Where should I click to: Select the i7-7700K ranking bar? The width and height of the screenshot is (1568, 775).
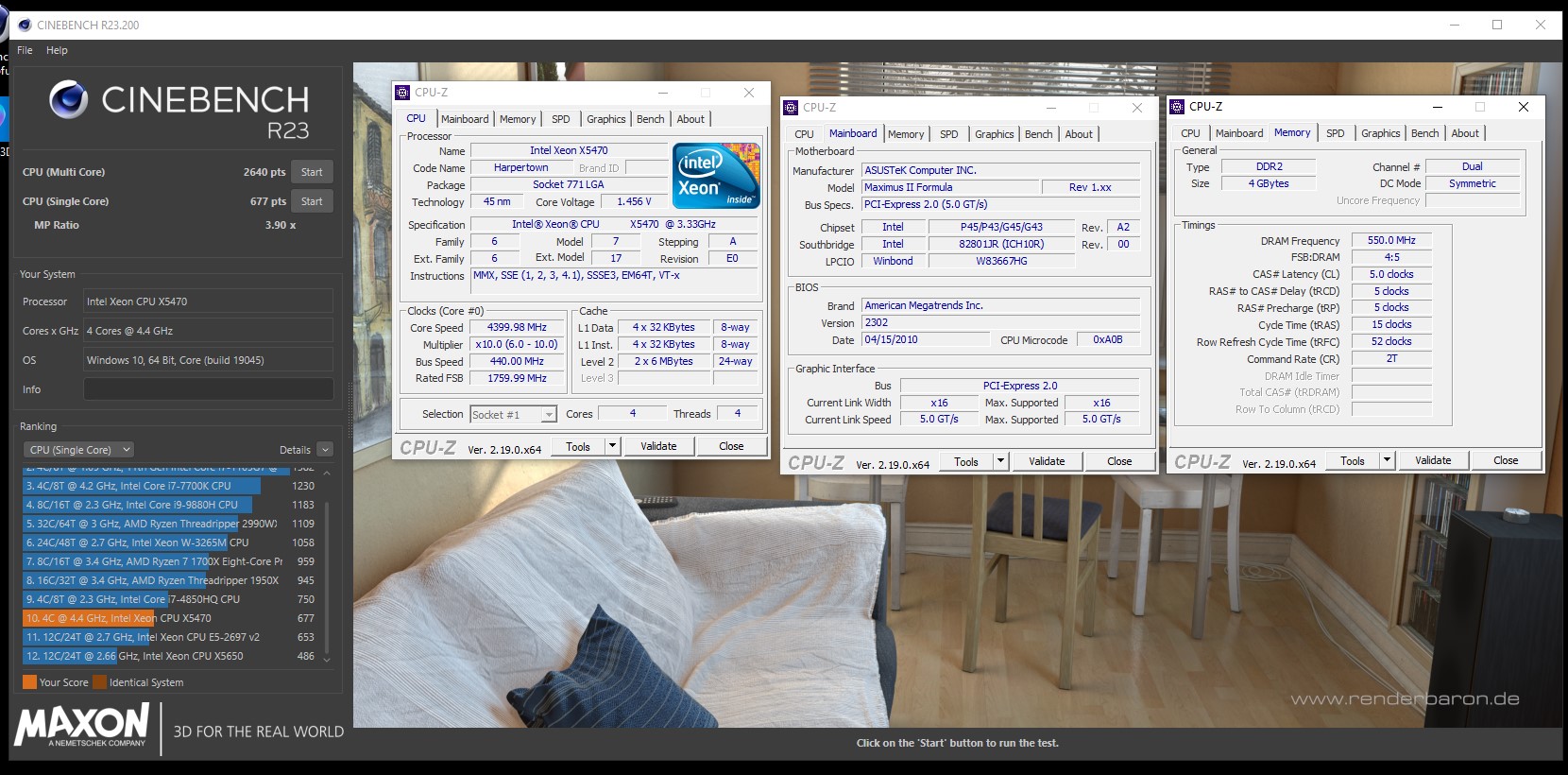142,486
